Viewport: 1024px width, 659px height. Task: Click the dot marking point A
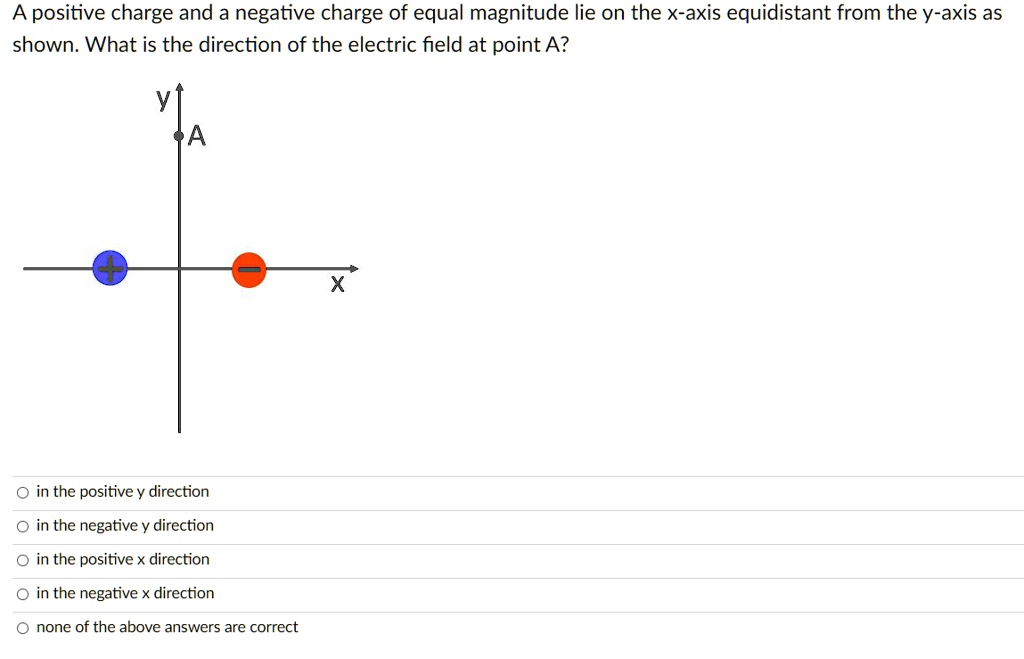178,135
